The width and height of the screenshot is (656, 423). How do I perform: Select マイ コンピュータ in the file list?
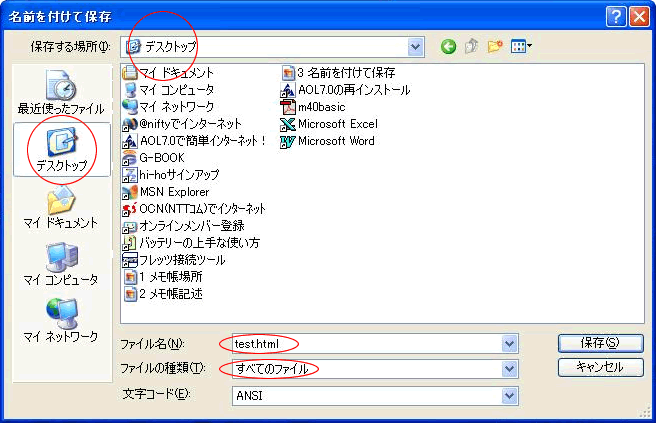pyautogui.click(x=168, y=90)
